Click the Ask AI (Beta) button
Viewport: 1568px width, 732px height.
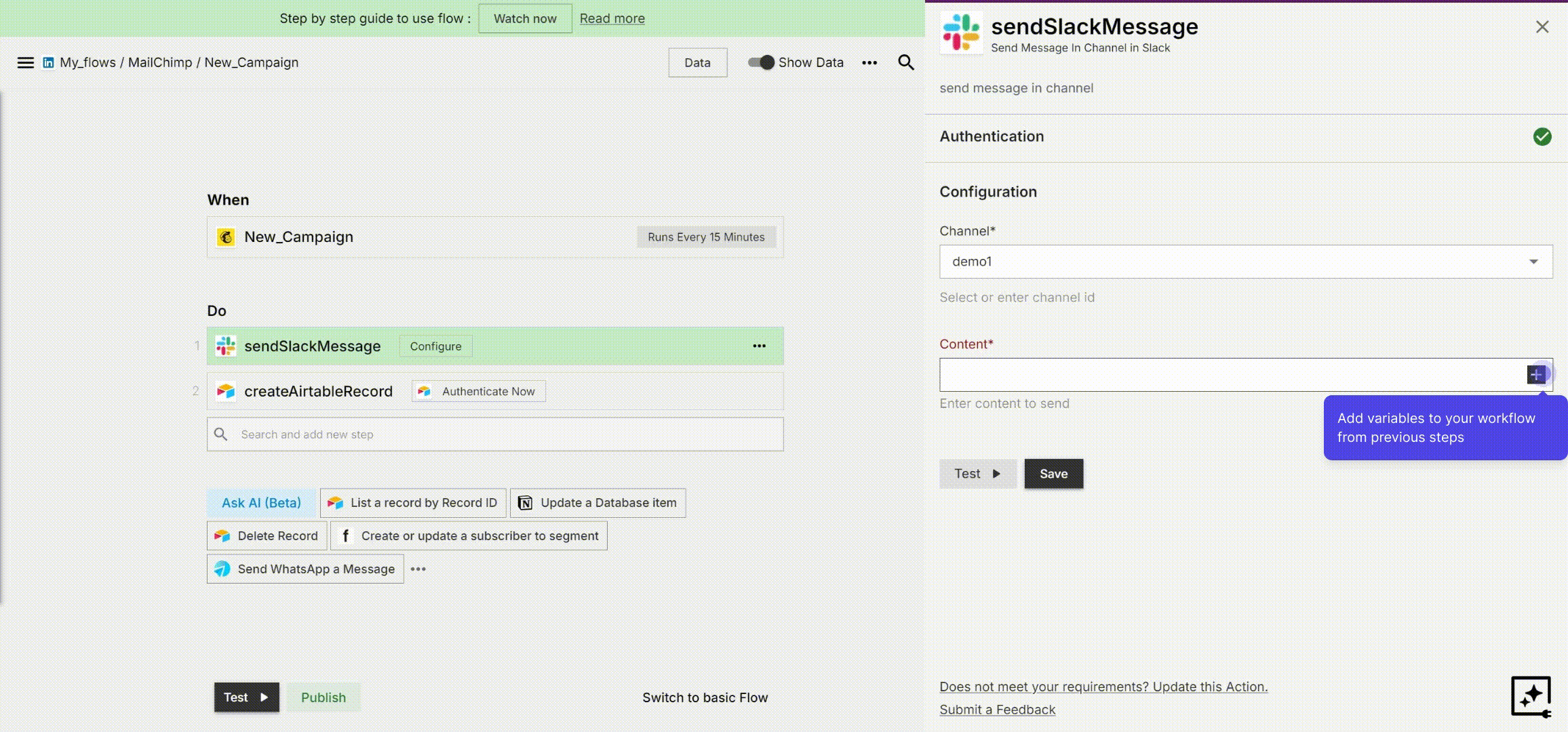(x=261, y=503)
